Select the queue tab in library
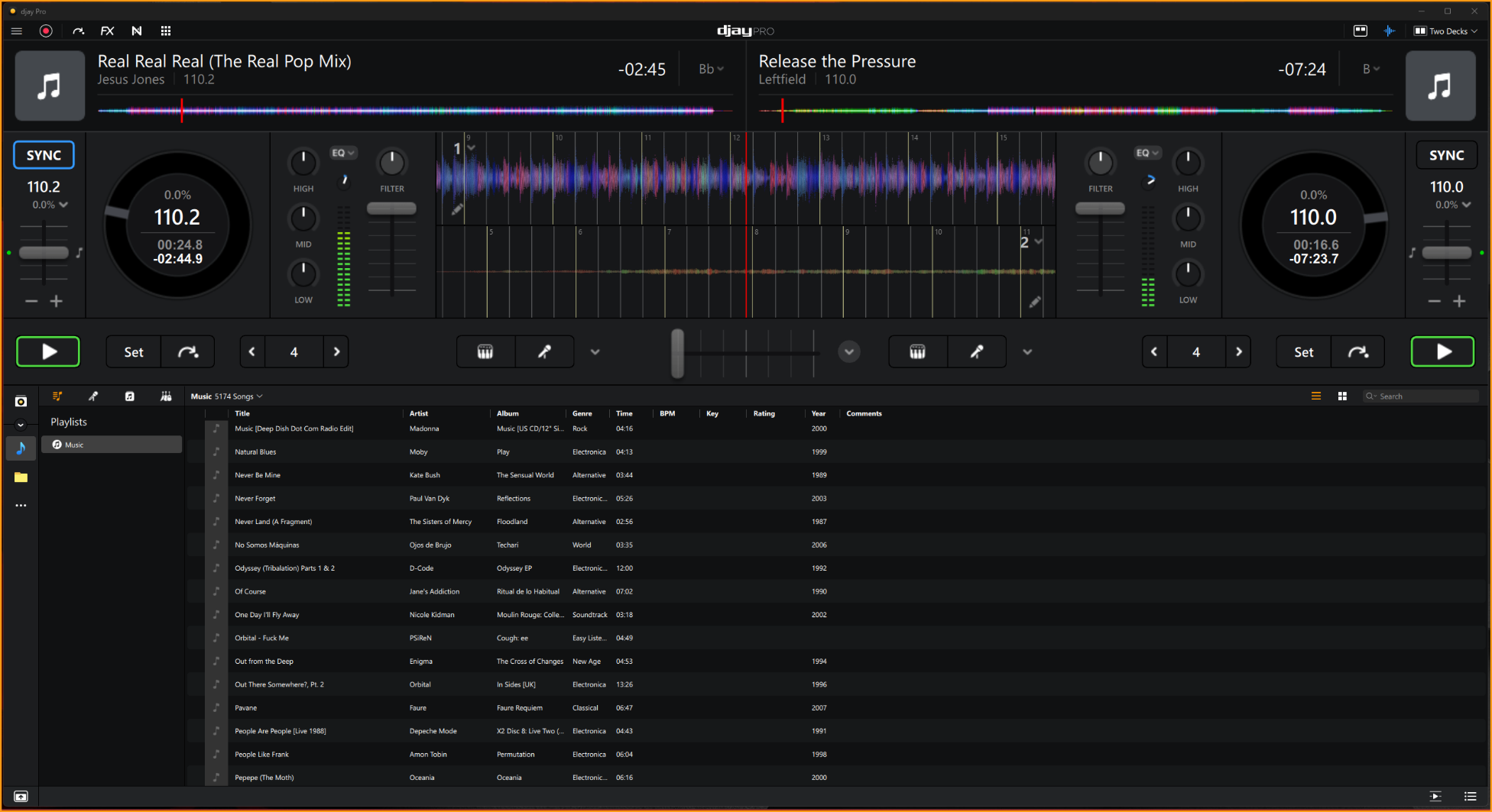 (x=57, y=396)
